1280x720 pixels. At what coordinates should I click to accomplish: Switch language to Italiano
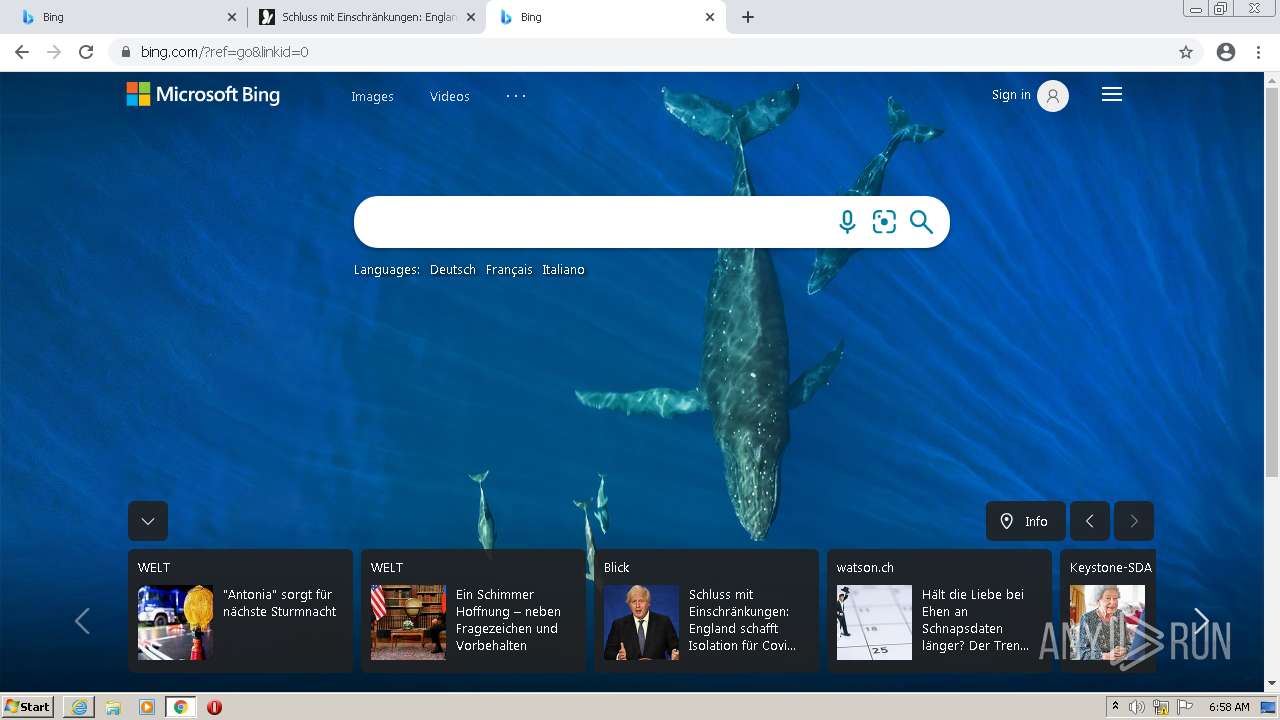[x=563, y=270]
